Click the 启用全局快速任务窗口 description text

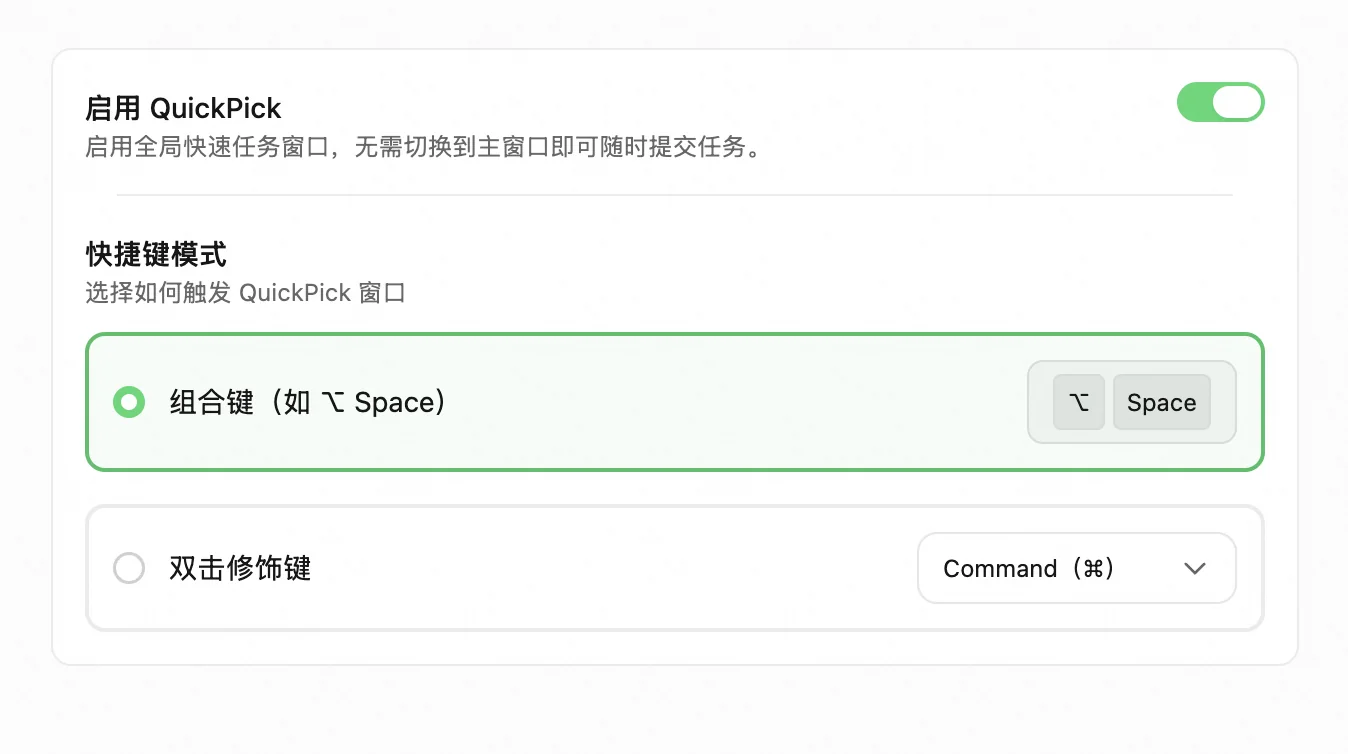[x=424, y=148]
